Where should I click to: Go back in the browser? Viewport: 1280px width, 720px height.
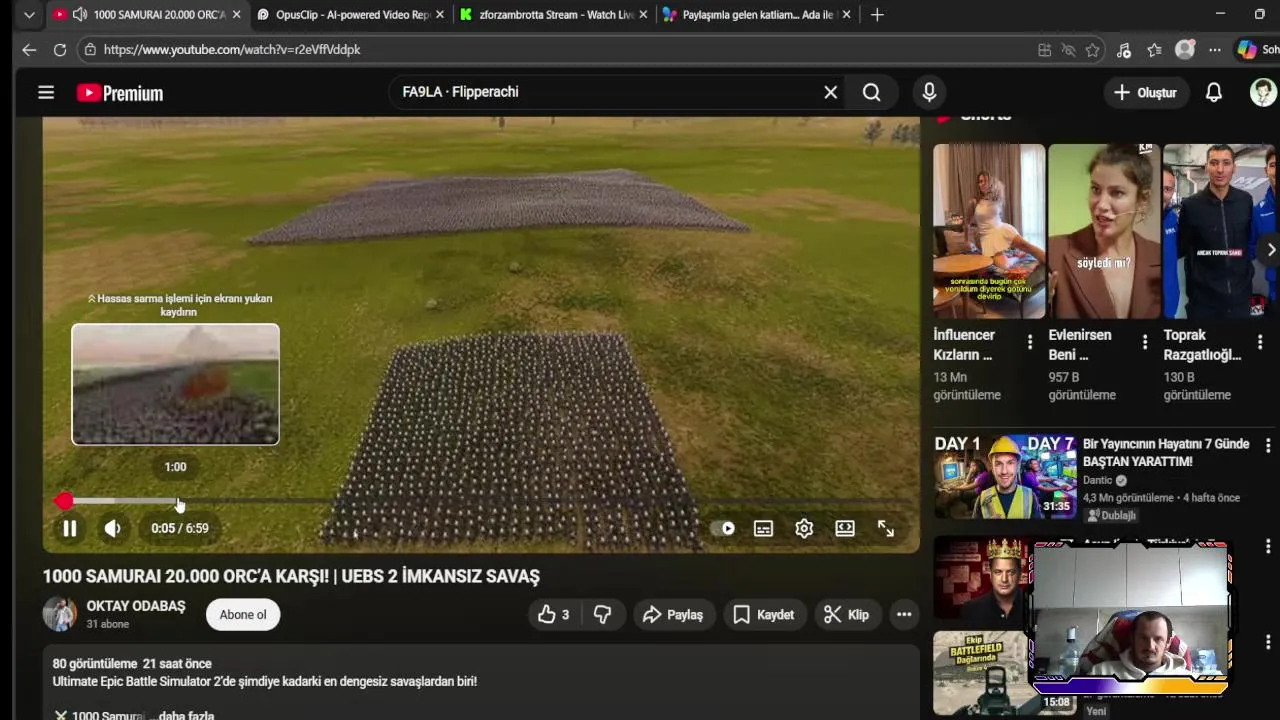pyautogui.click(x=29, y=50)
